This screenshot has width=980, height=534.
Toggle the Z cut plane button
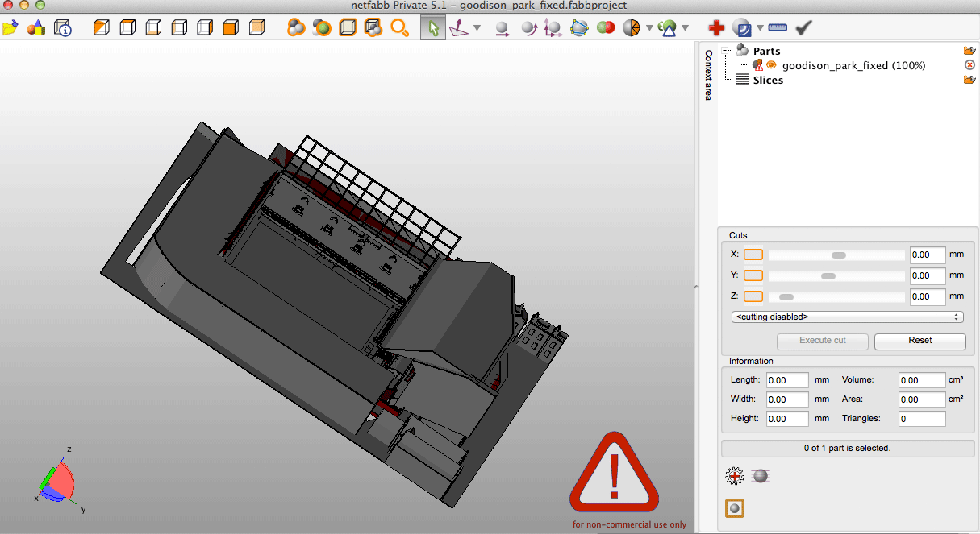click(753, 296)
